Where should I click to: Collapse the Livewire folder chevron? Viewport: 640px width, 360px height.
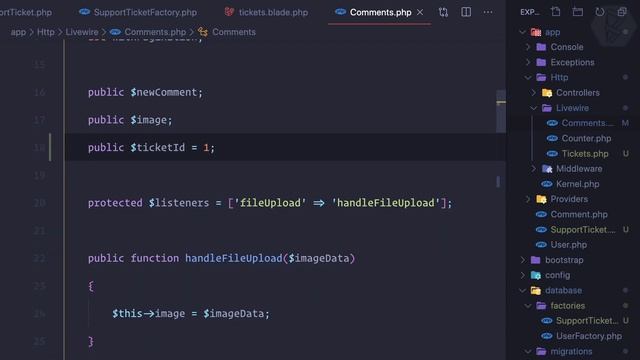coord(533,108)
